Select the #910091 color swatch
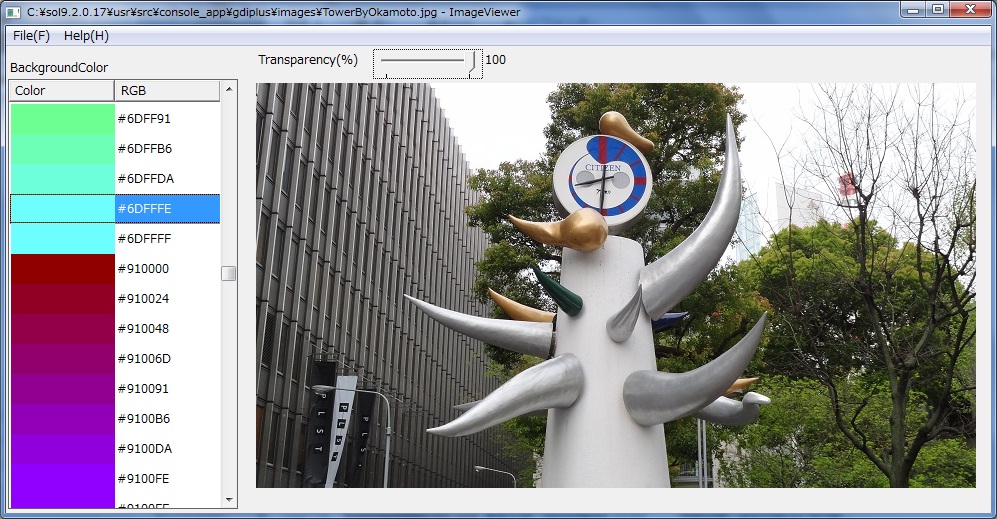 pyautogui.click(x=62, y=388)
